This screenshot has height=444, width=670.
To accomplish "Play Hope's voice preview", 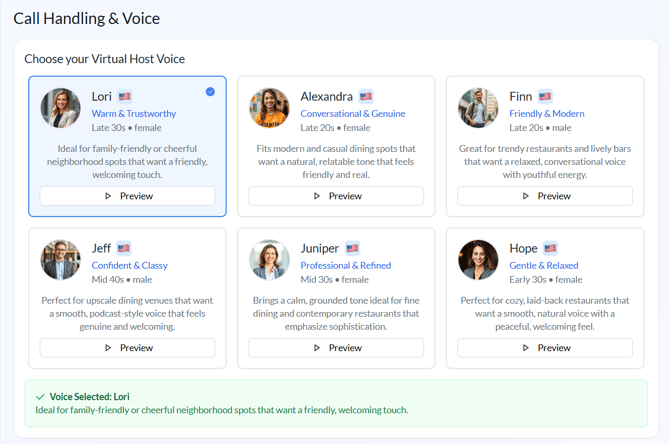I will point(545,348).
